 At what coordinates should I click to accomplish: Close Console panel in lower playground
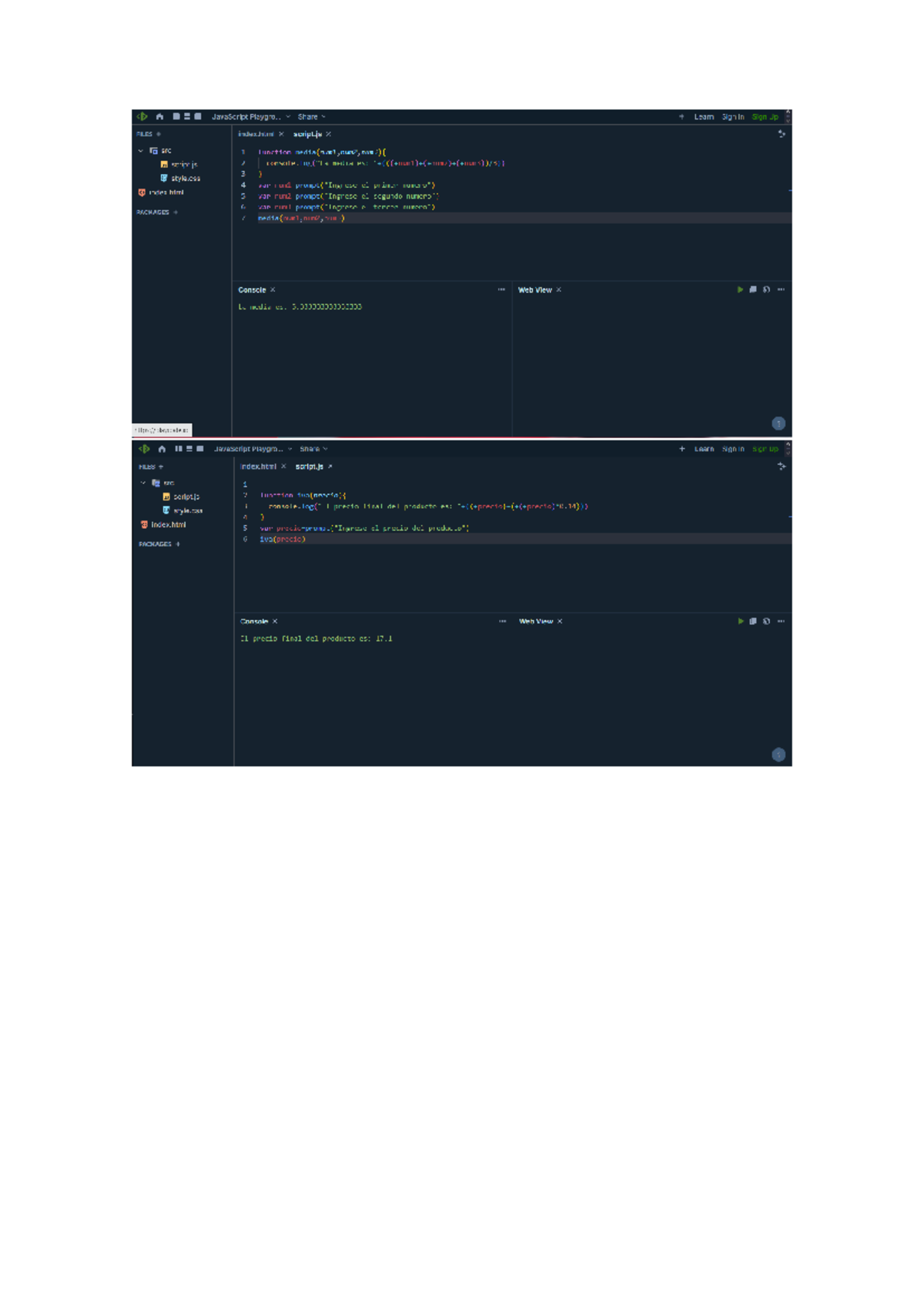click(x=275, y=621)
